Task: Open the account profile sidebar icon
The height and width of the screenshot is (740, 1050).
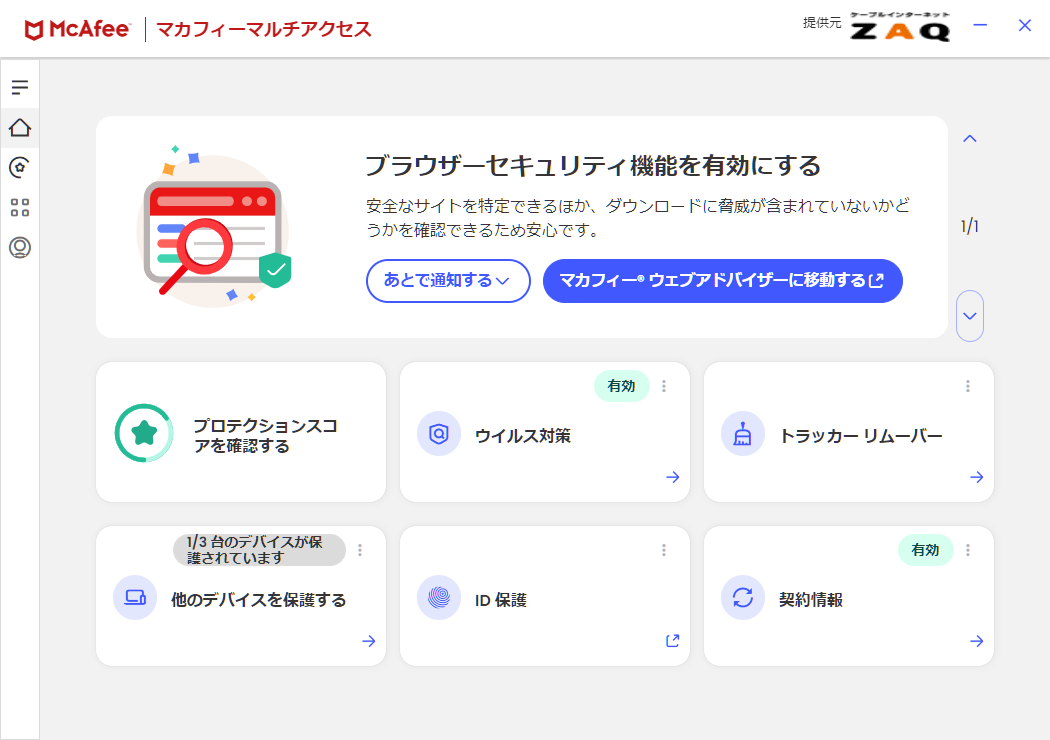Action: pos(20,248)
